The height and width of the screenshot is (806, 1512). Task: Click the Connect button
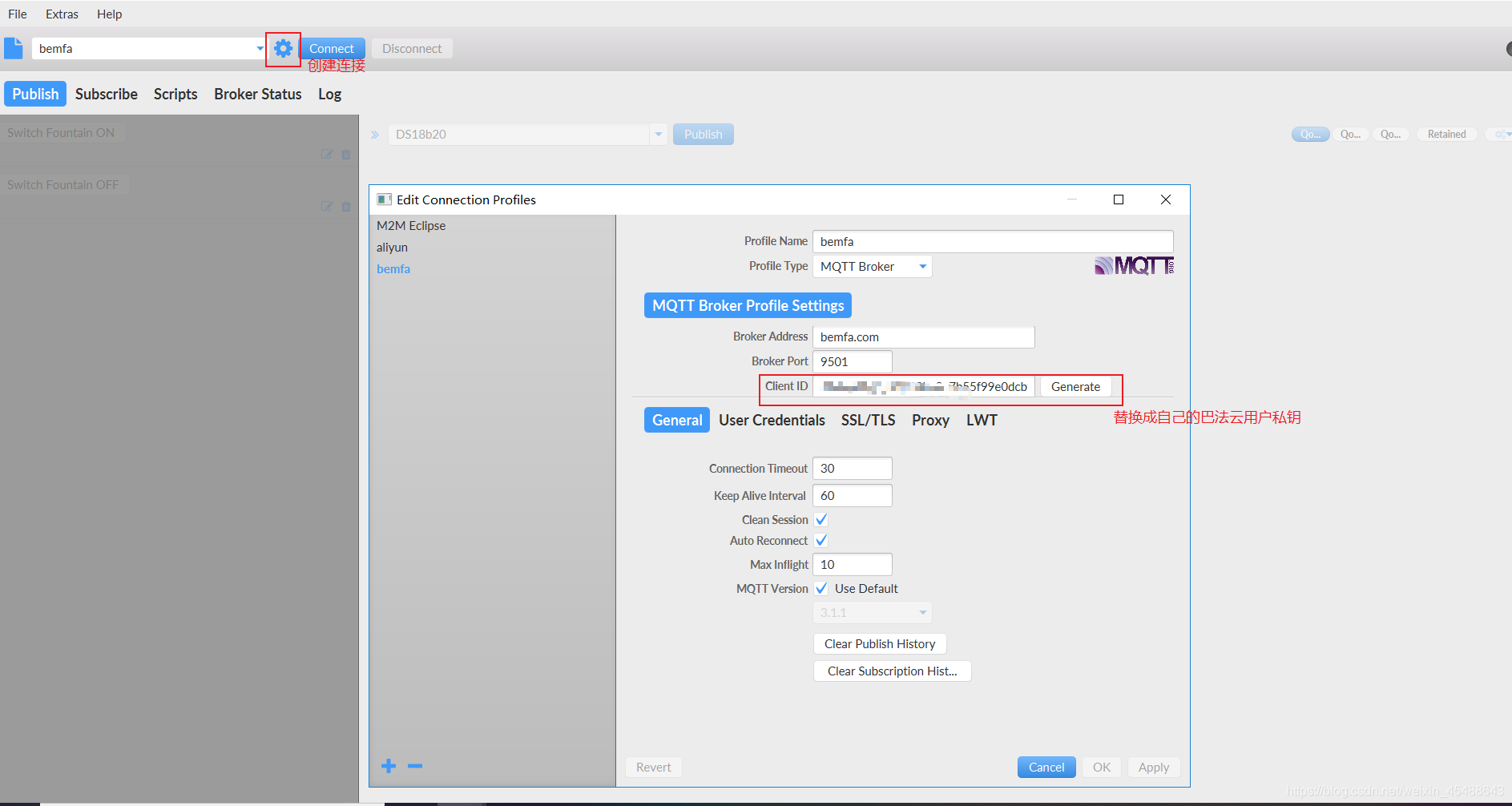coord(332,49)
